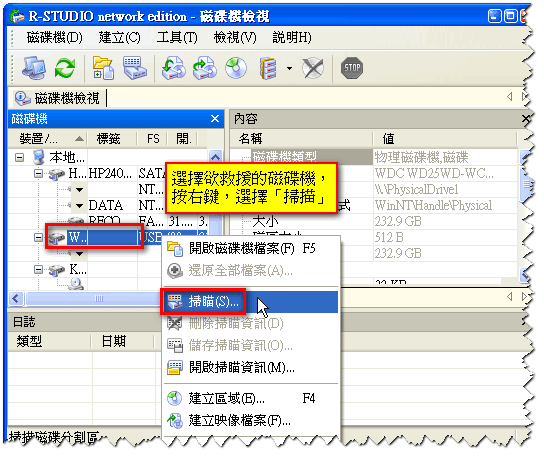The image size is (544, 456).
Task: Click the 磁碟機類型 property row
Action: [x=312, y=157]
